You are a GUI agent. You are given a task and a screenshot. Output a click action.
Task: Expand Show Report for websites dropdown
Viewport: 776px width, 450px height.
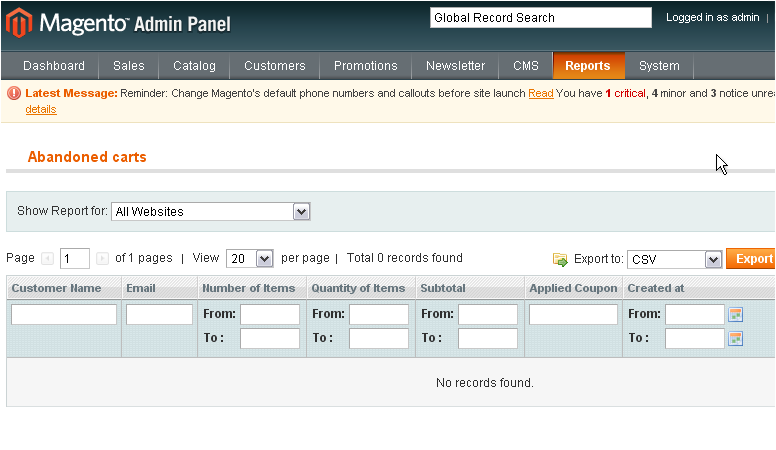(301, 212)
